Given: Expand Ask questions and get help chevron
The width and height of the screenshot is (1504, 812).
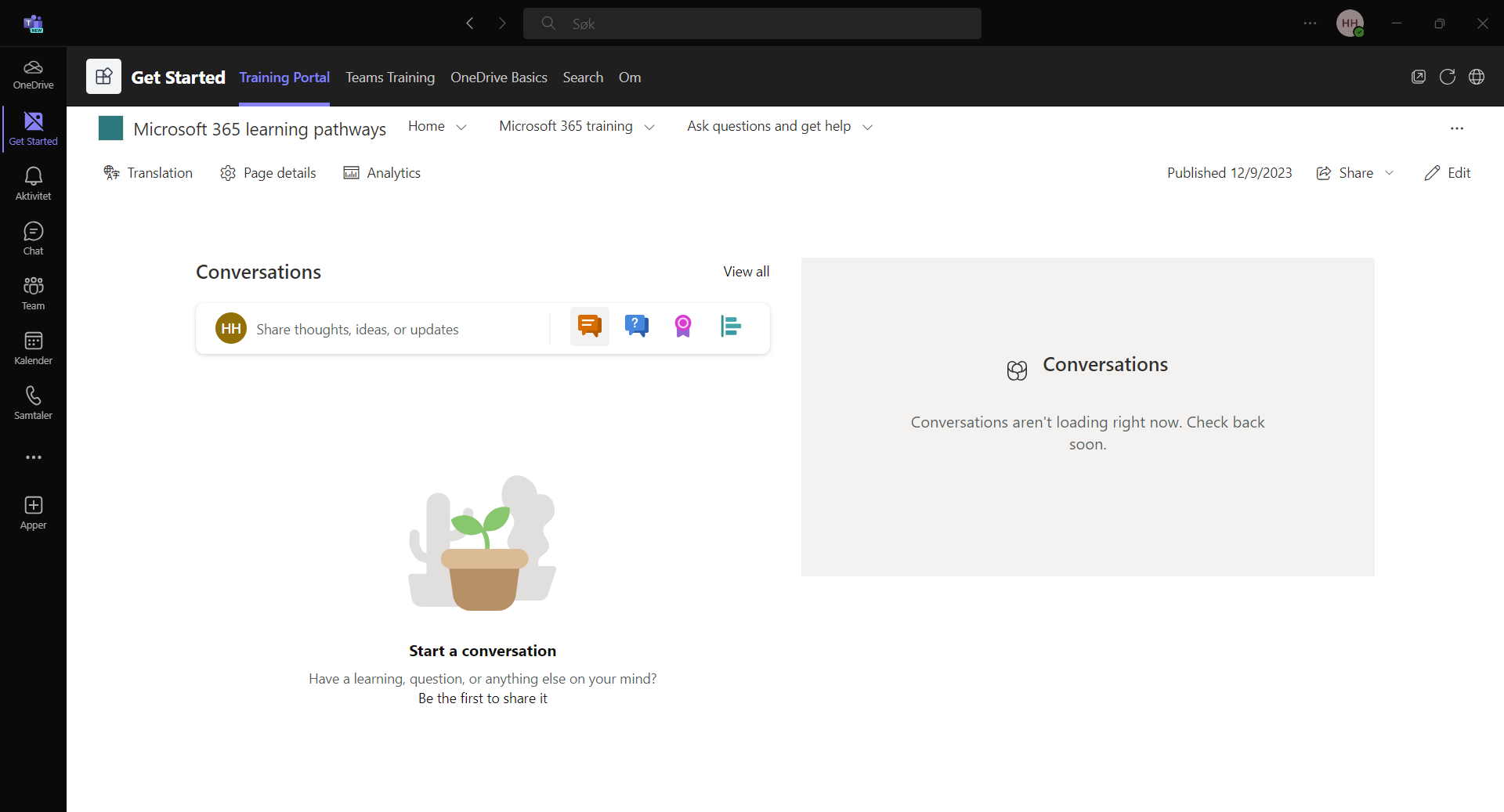Looking at the screenshot, I should 867,128.
